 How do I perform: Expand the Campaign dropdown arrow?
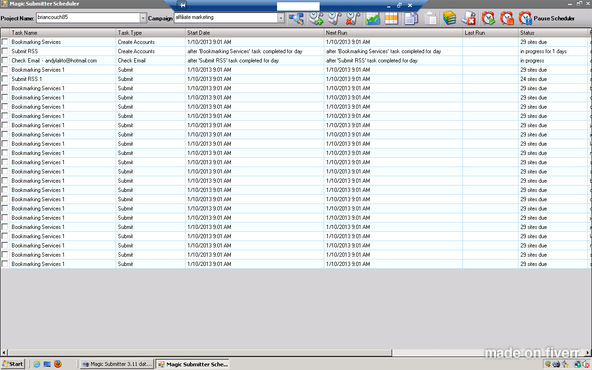point(281,18)
